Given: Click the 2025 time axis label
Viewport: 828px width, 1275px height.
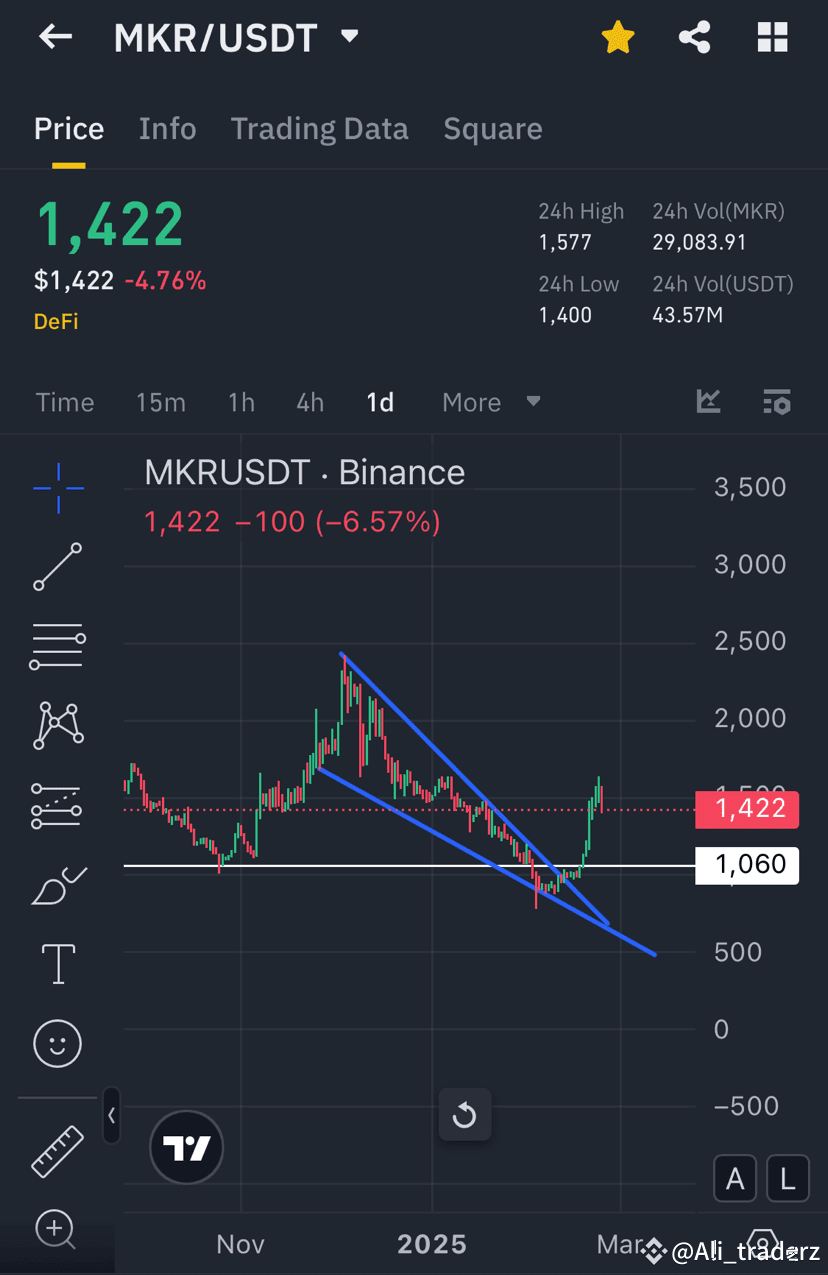Looking at the screenshot, I should (x=432, y=1244).
